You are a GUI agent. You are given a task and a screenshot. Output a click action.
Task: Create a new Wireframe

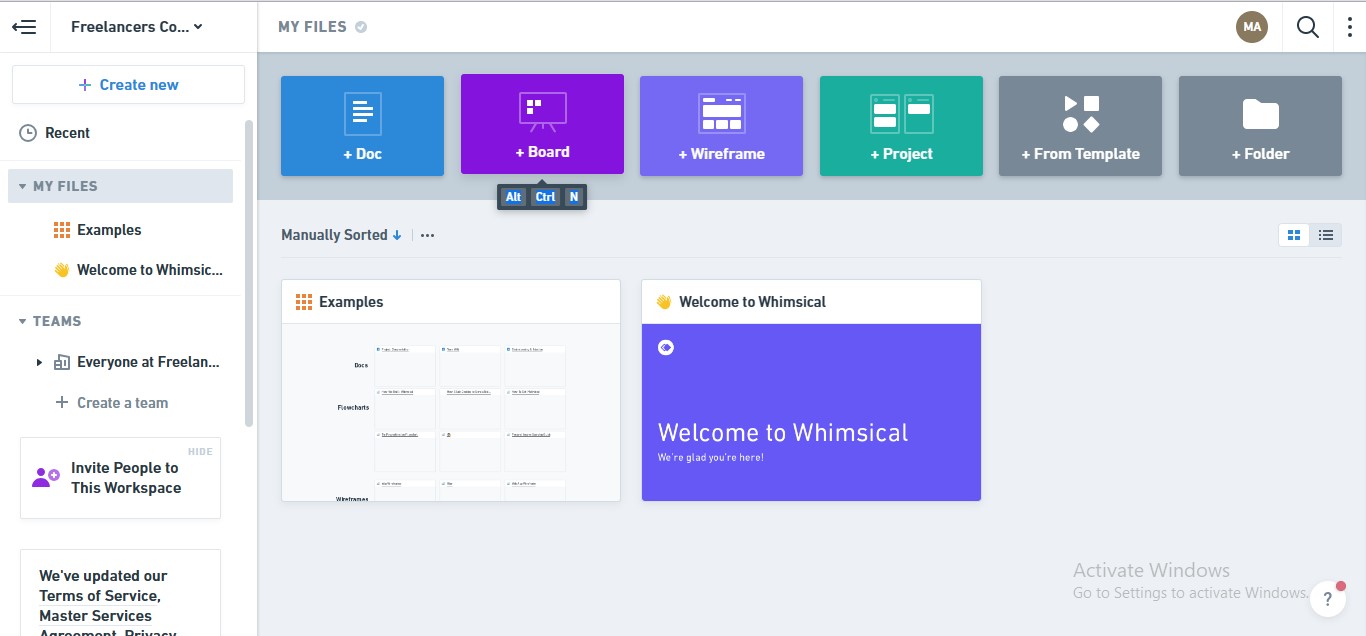pyautogui.click(x=721, y=126)
